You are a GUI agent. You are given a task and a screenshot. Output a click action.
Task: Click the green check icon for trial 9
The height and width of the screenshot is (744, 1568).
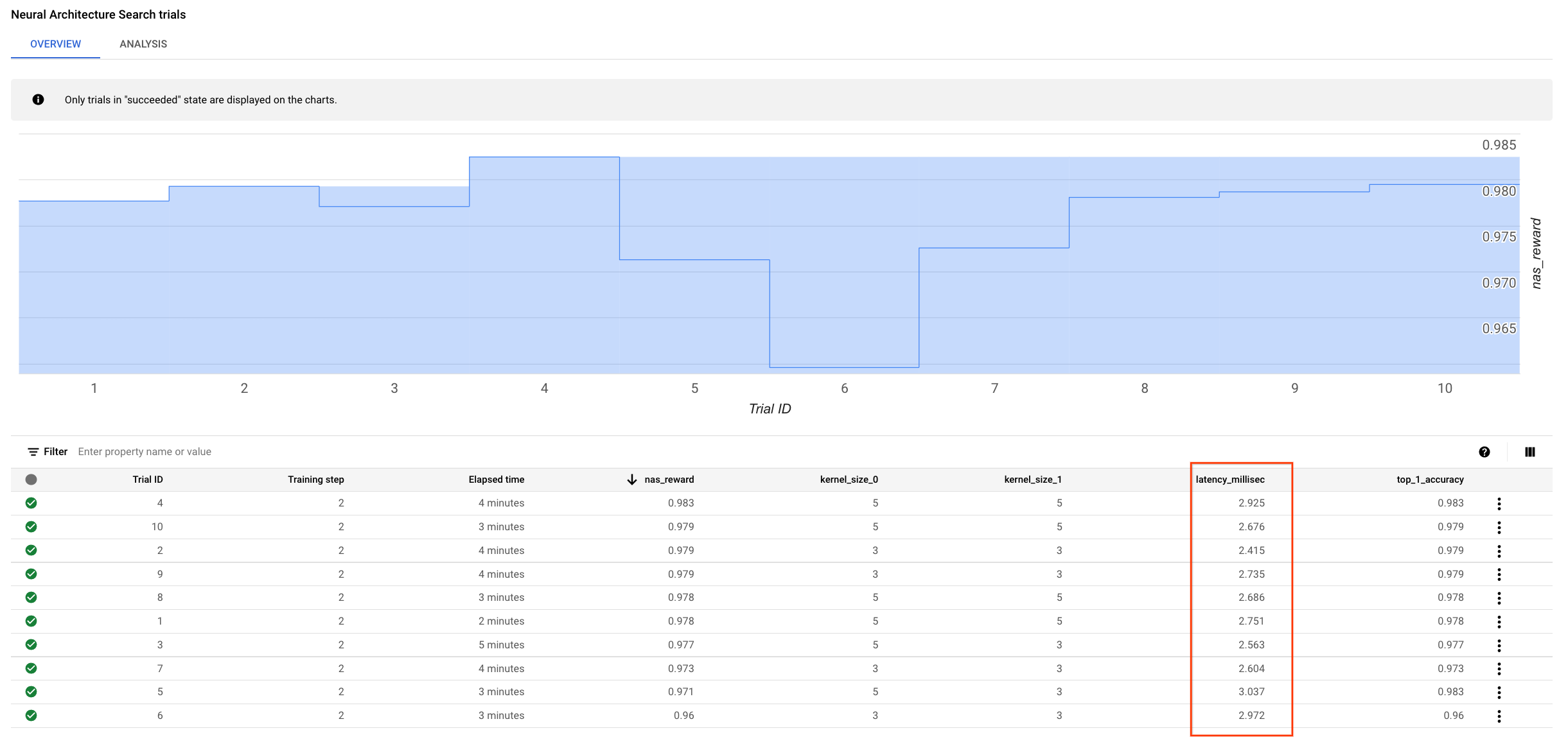[x=31, y=574]
